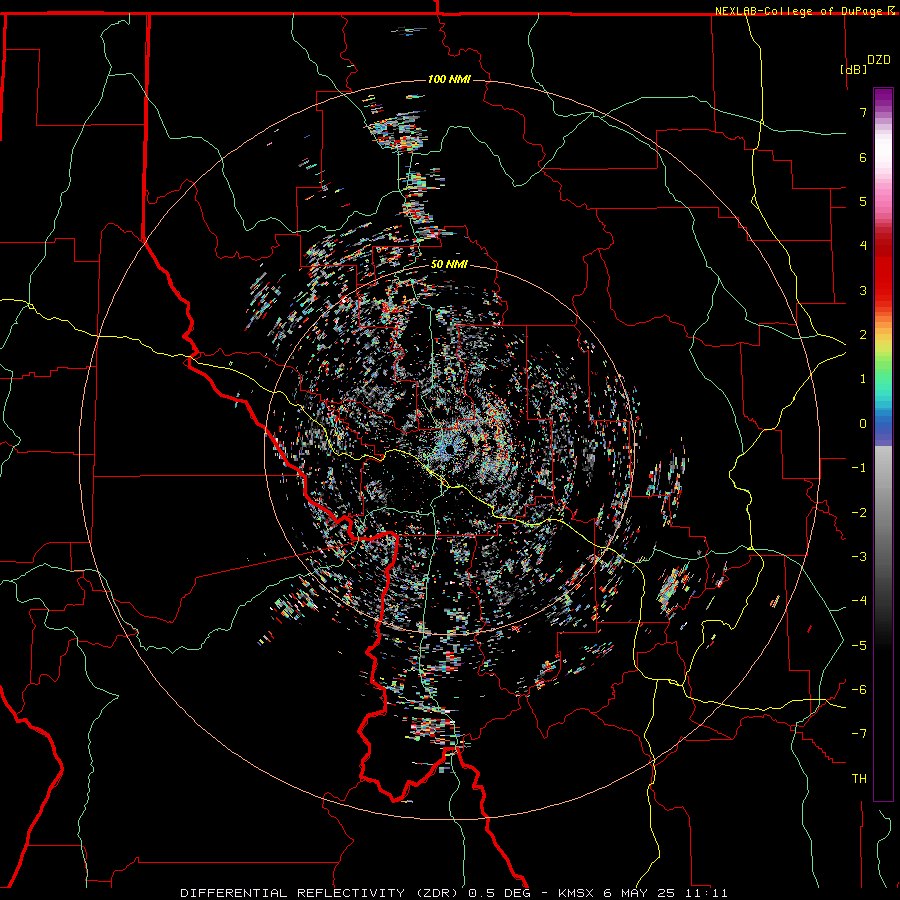Click the 4 value on the color scale
900x900 pixels.
pyautogui.click(x=863, y=246)
